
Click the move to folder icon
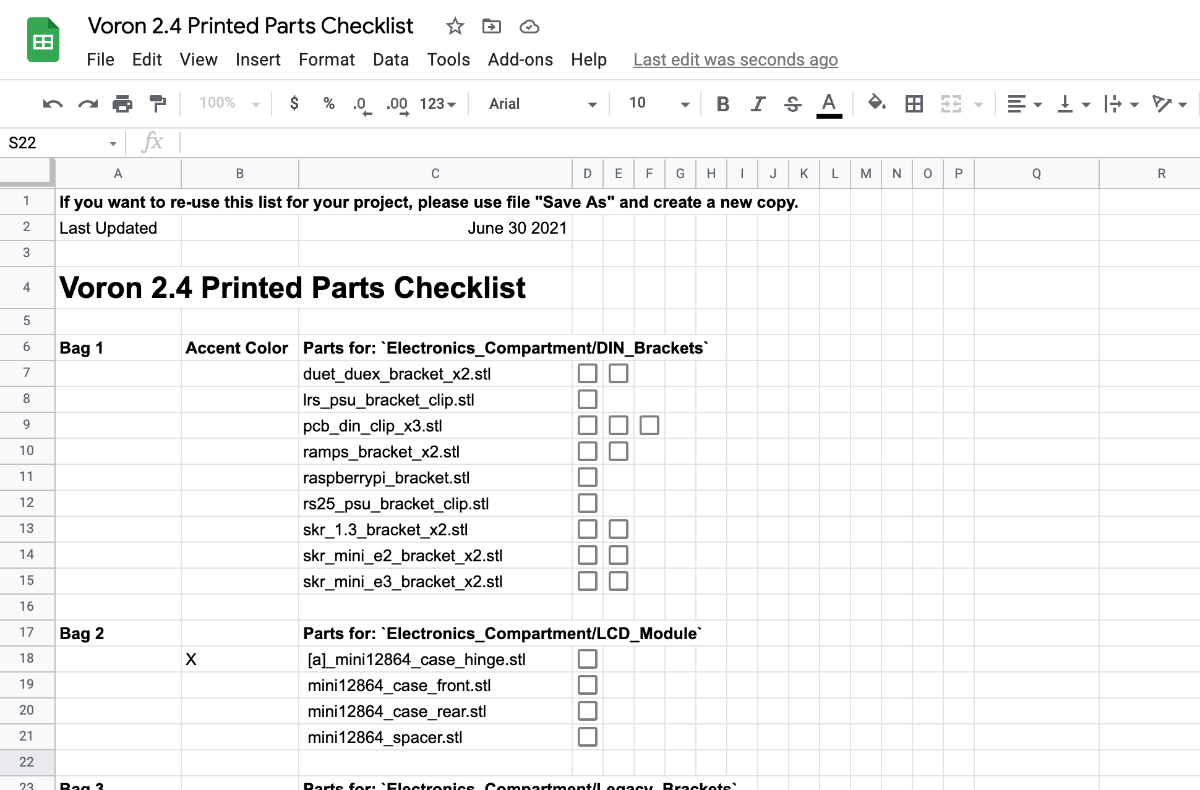[x=492, y=26]
